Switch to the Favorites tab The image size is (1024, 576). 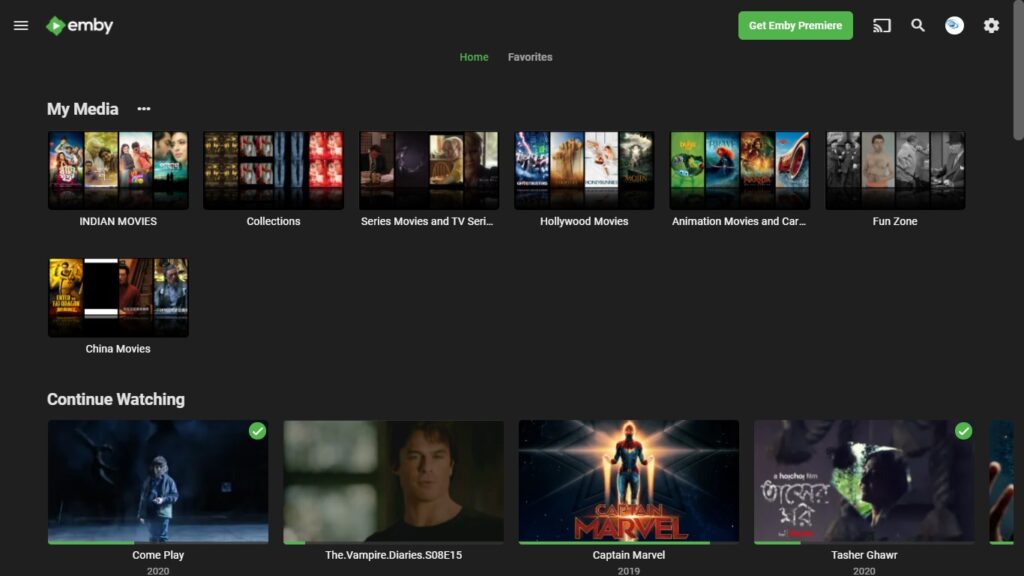(x=530, y=57)
